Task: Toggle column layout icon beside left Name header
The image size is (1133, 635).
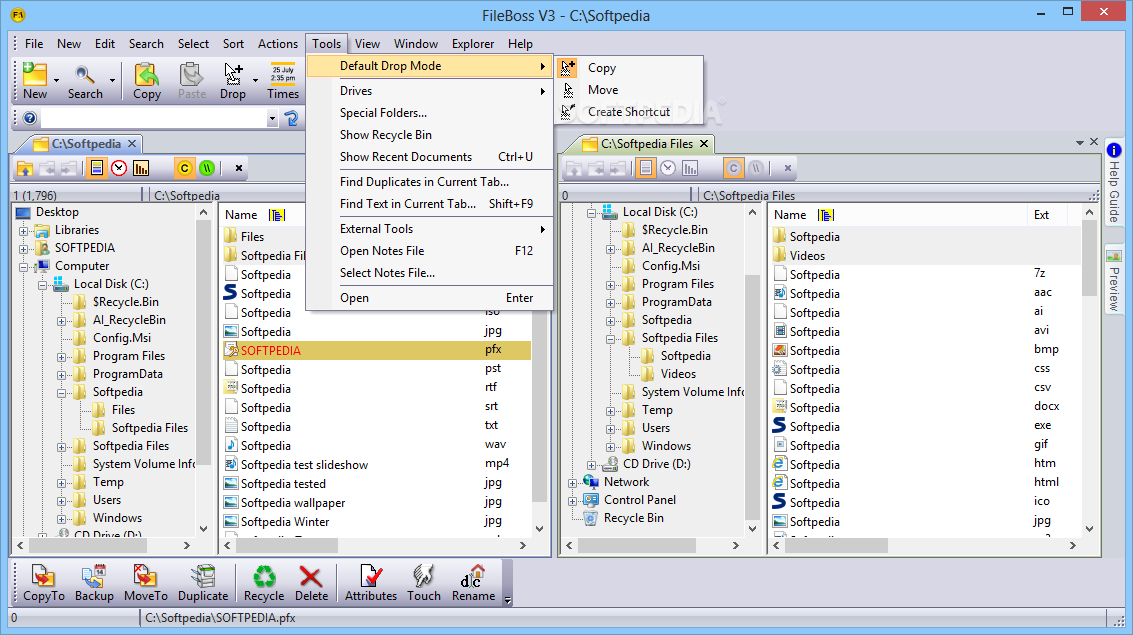Action: pyautogui.click(x=277, y=215)
